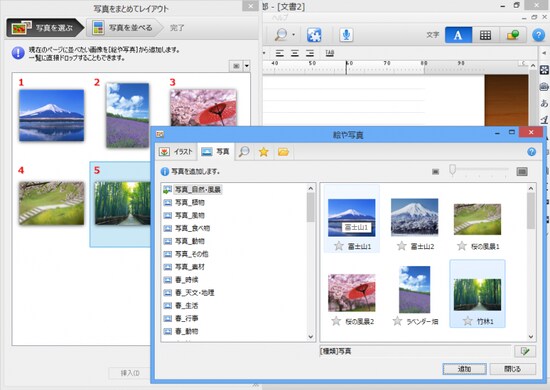Select 春_動物 category
Screen dimensions: 550x390
click(x=181, y=331)
